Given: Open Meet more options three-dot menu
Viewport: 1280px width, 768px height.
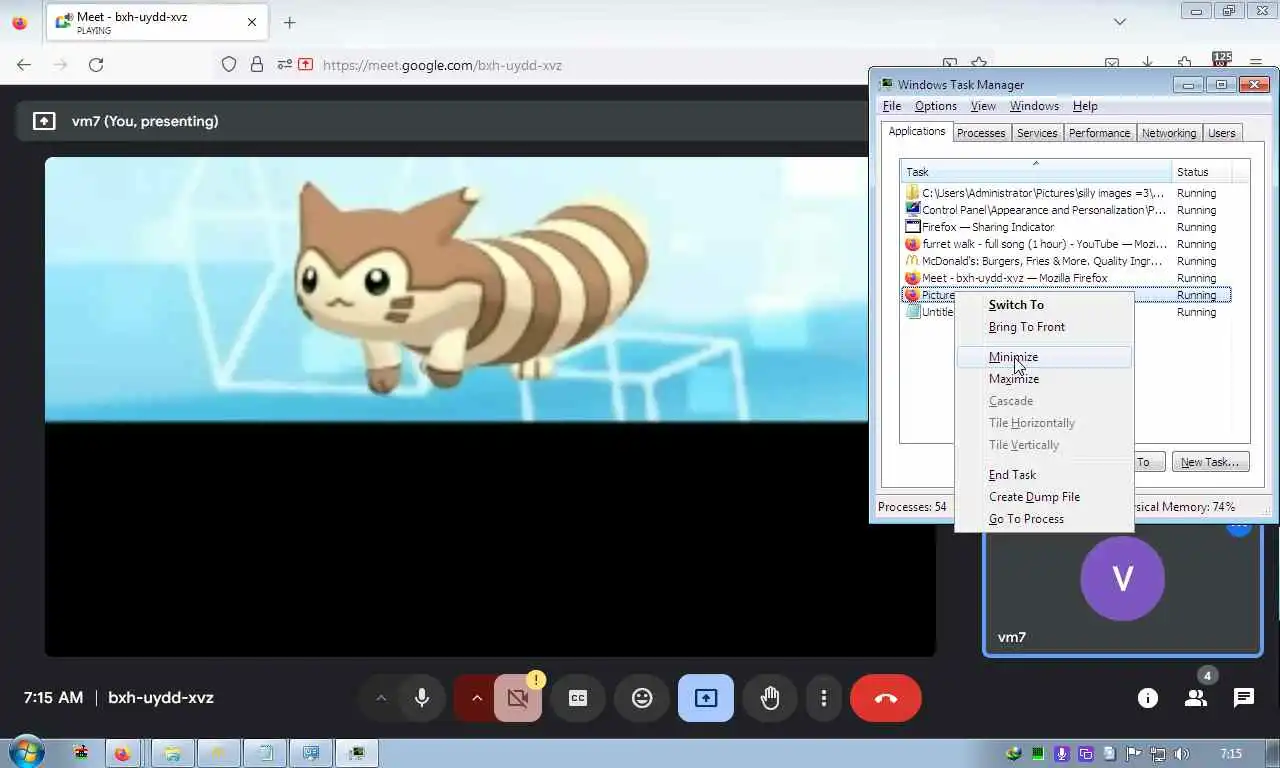Looking at the screenshot, I should click(x=824, y=698).
